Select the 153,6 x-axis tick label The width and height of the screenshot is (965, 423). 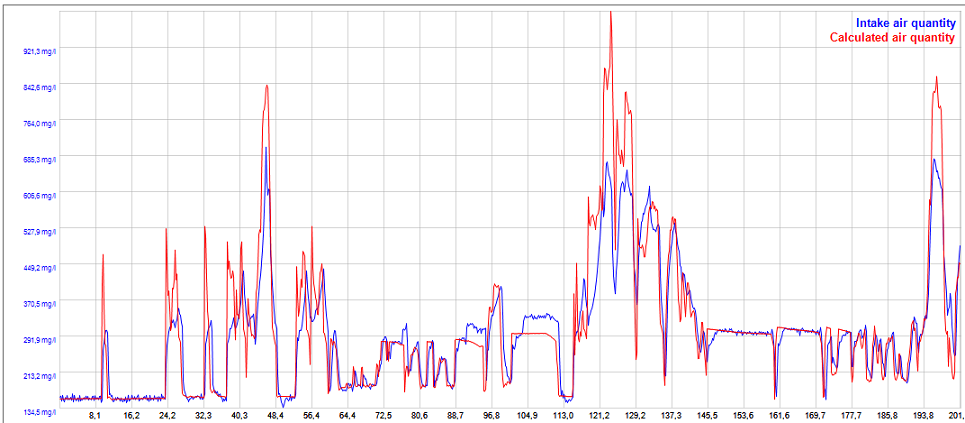743,415
